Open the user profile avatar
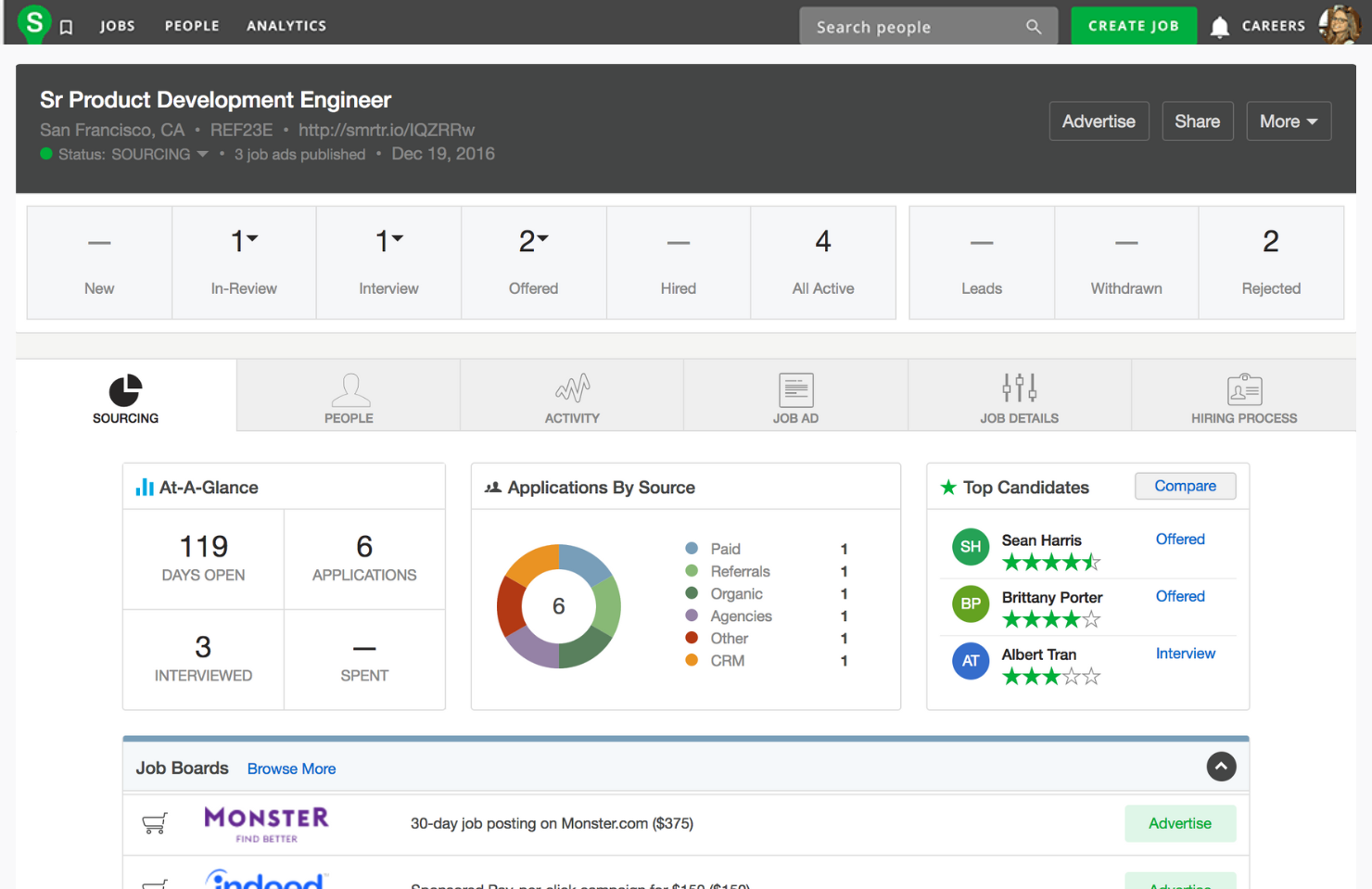Viewport: 1372px width, 889px height. [1340, 24]
